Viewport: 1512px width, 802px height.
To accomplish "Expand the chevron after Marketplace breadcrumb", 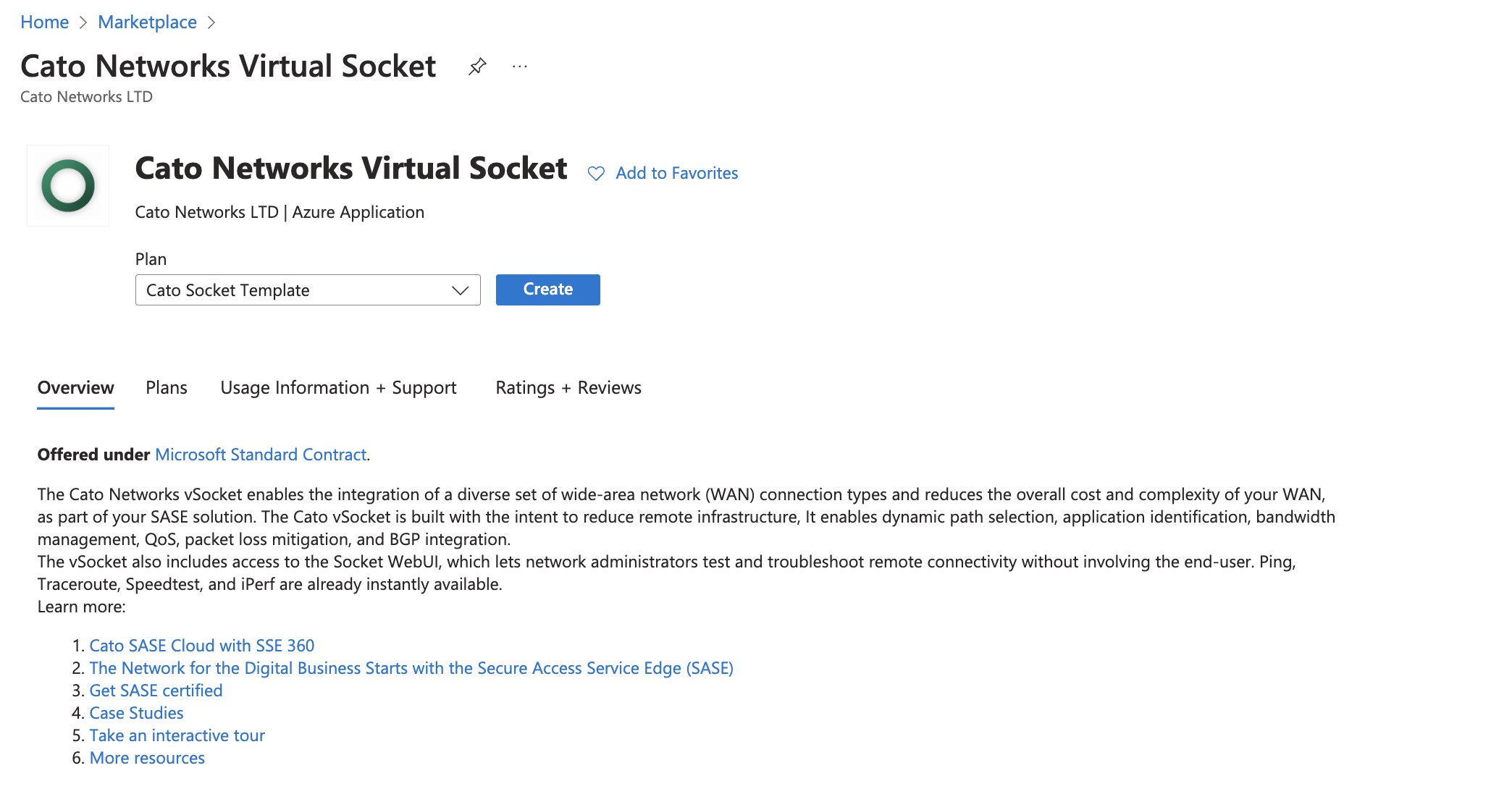I will 212,22.
